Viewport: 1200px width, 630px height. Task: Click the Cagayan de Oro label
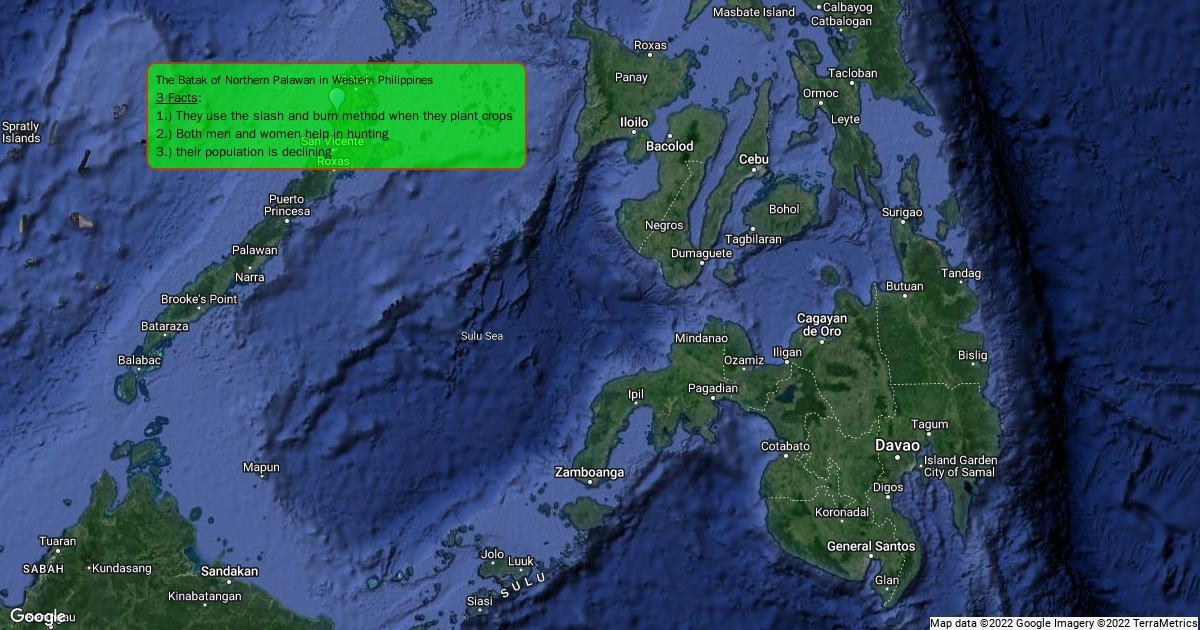[822, 325]
